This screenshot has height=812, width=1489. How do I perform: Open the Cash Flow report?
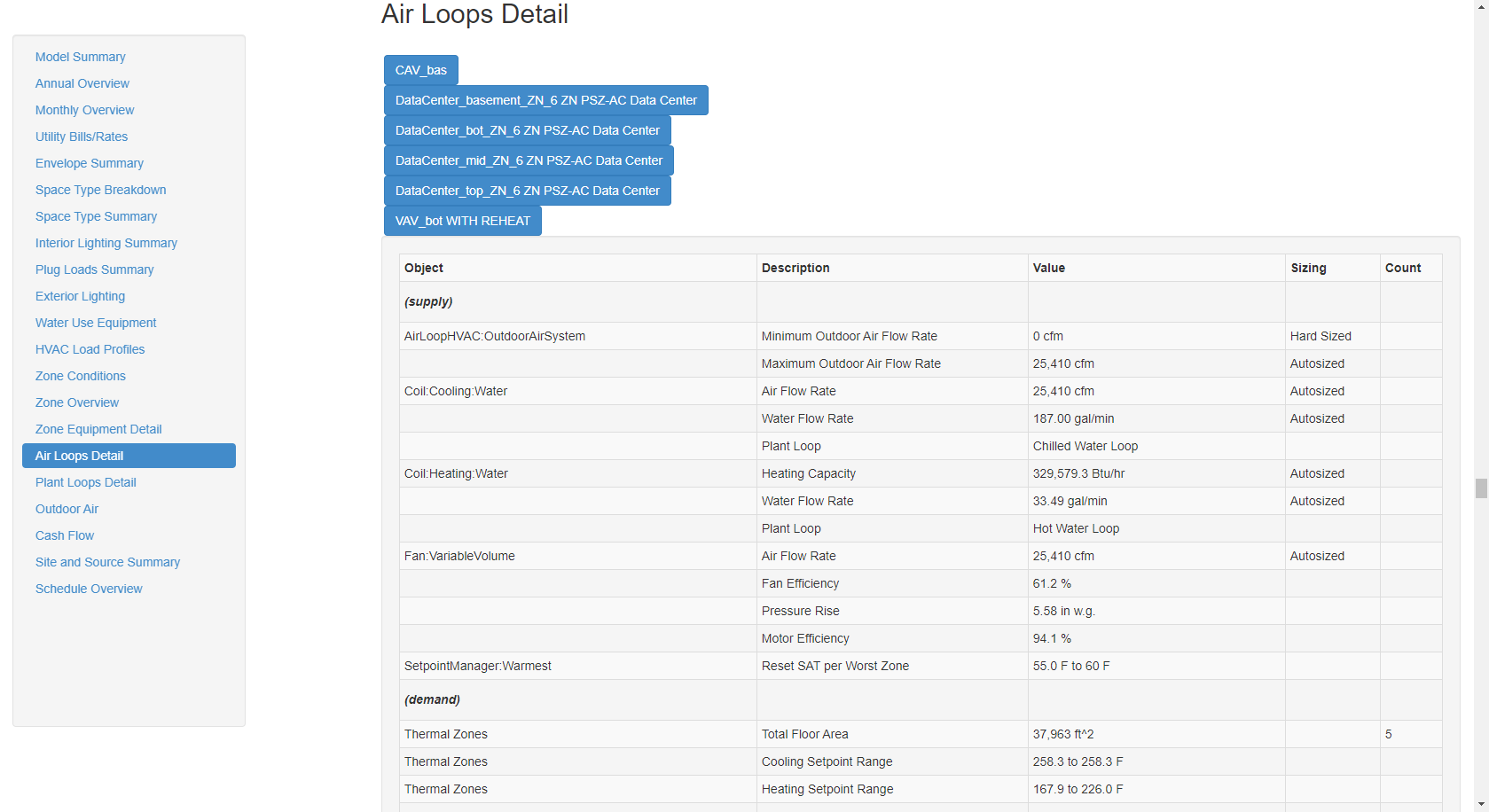coord(64,535)
